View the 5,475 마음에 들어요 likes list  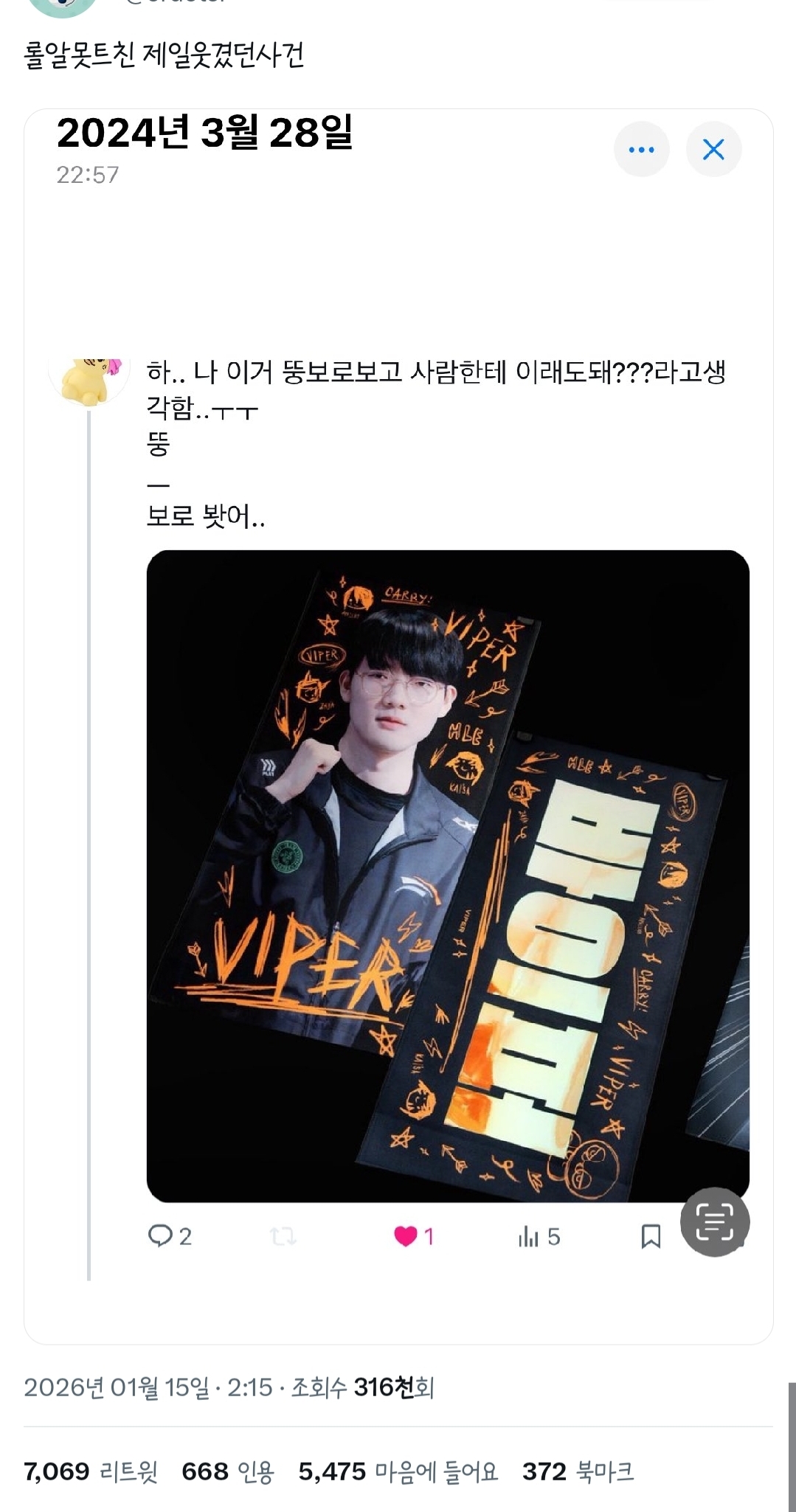tap(398, 1471)
